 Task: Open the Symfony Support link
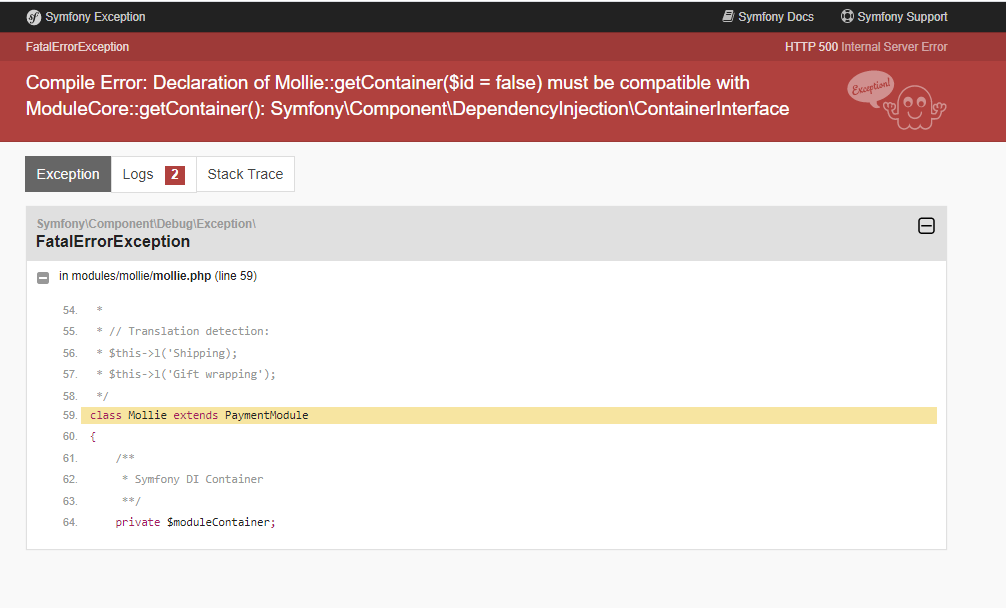point(902,17)
